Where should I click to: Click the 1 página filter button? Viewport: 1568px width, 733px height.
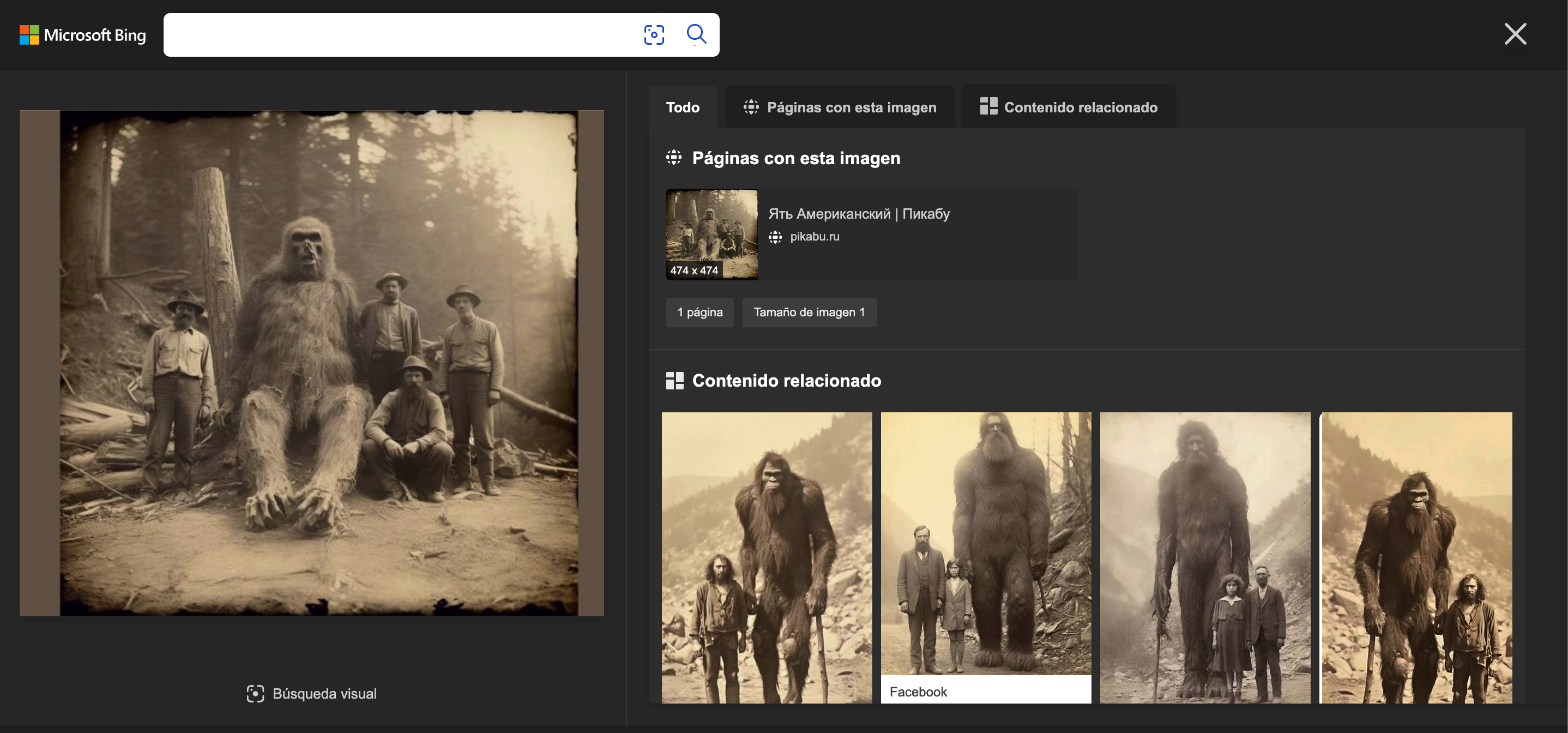pyautogui.click(x=699, y=313)
